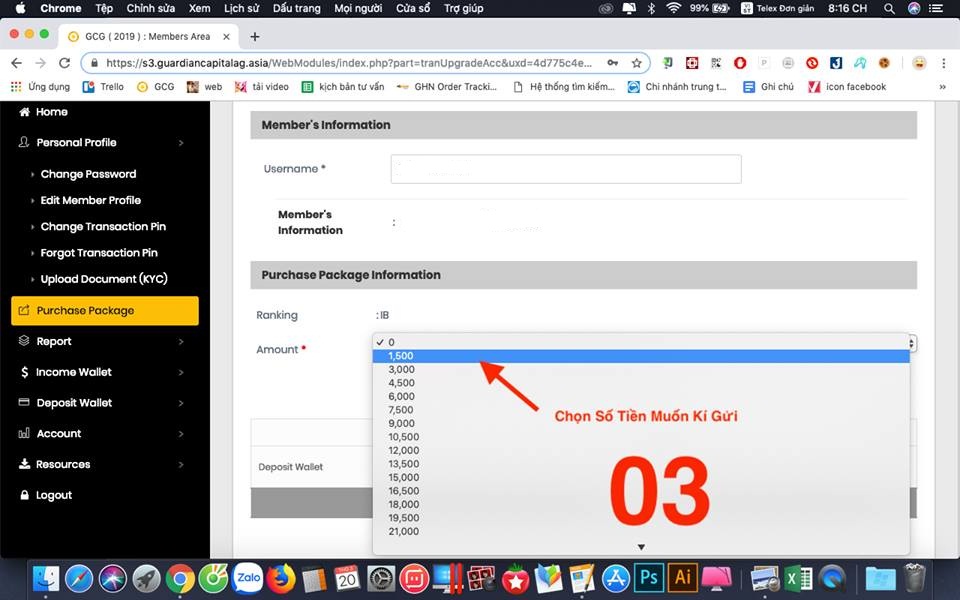The height and width of the screenshot is (600, 960).
Task: Open a new browser tab
Action: click(255, 37)
